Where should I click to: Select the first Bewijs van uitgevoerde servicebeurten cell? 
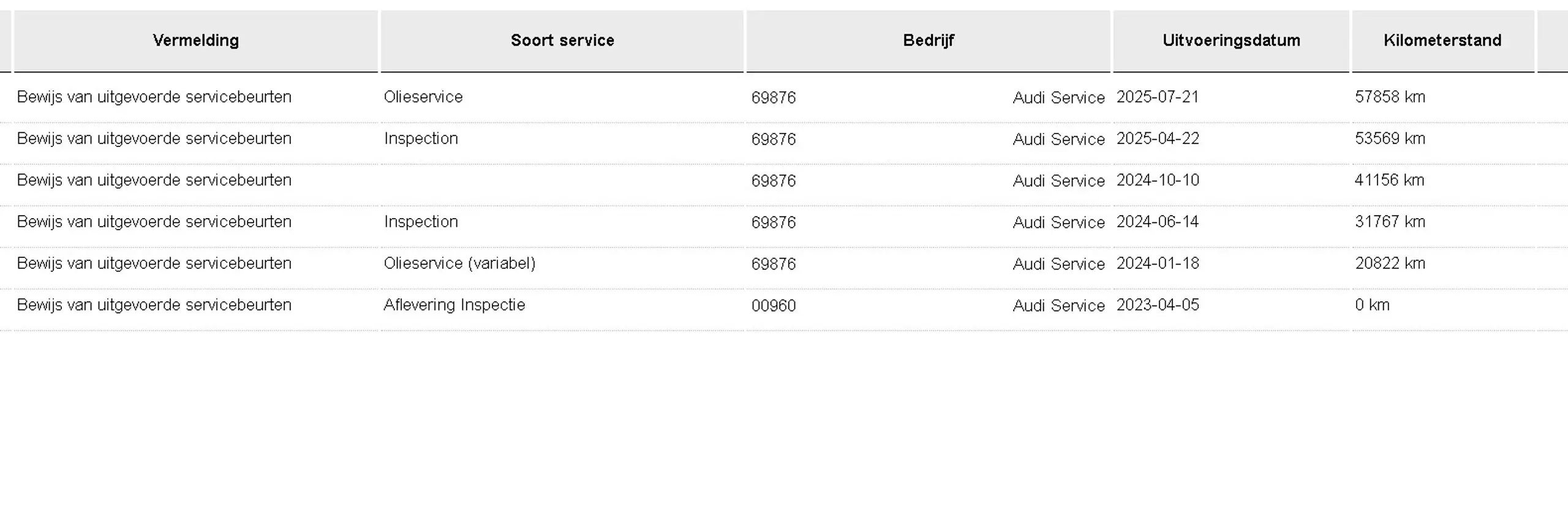[x=195, y=97]
